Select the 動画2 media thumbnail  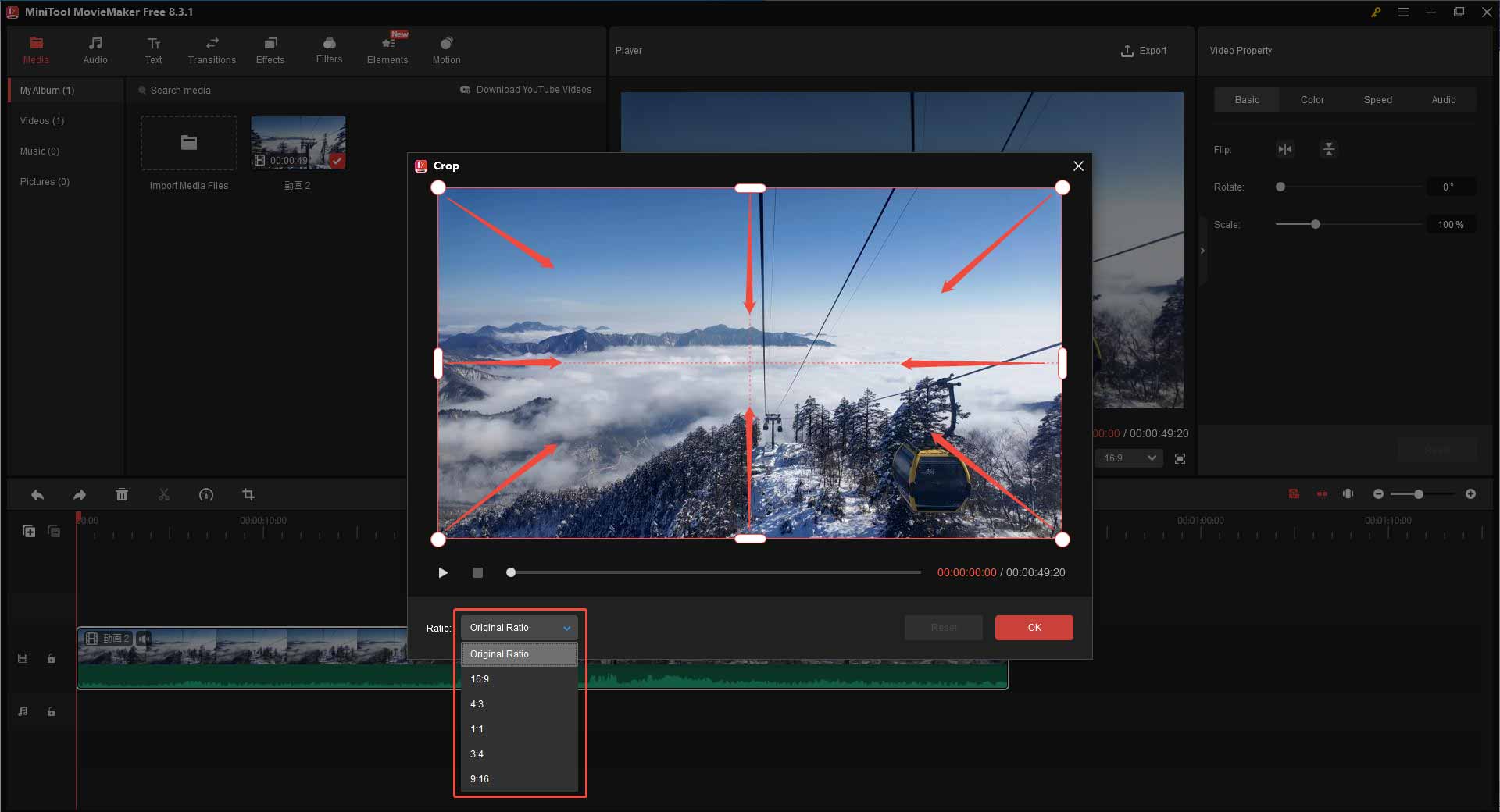(298, 142)
